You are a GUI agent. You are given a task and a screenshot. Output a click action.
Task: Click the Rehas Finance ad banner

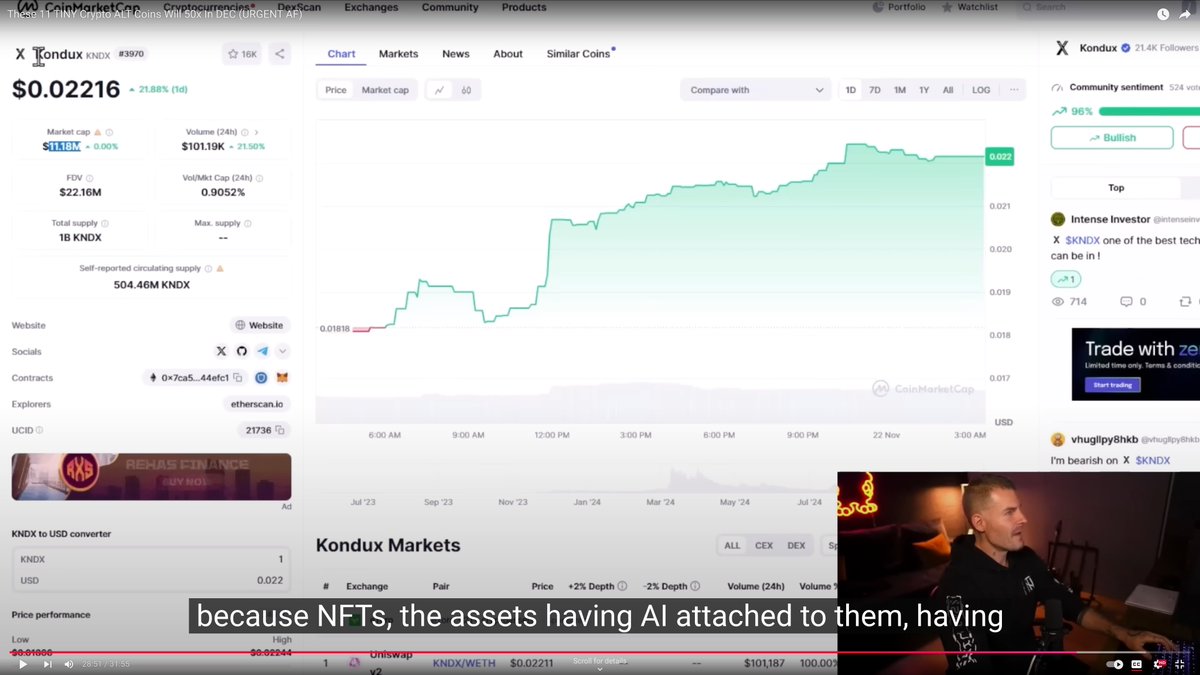click(152, 477)
